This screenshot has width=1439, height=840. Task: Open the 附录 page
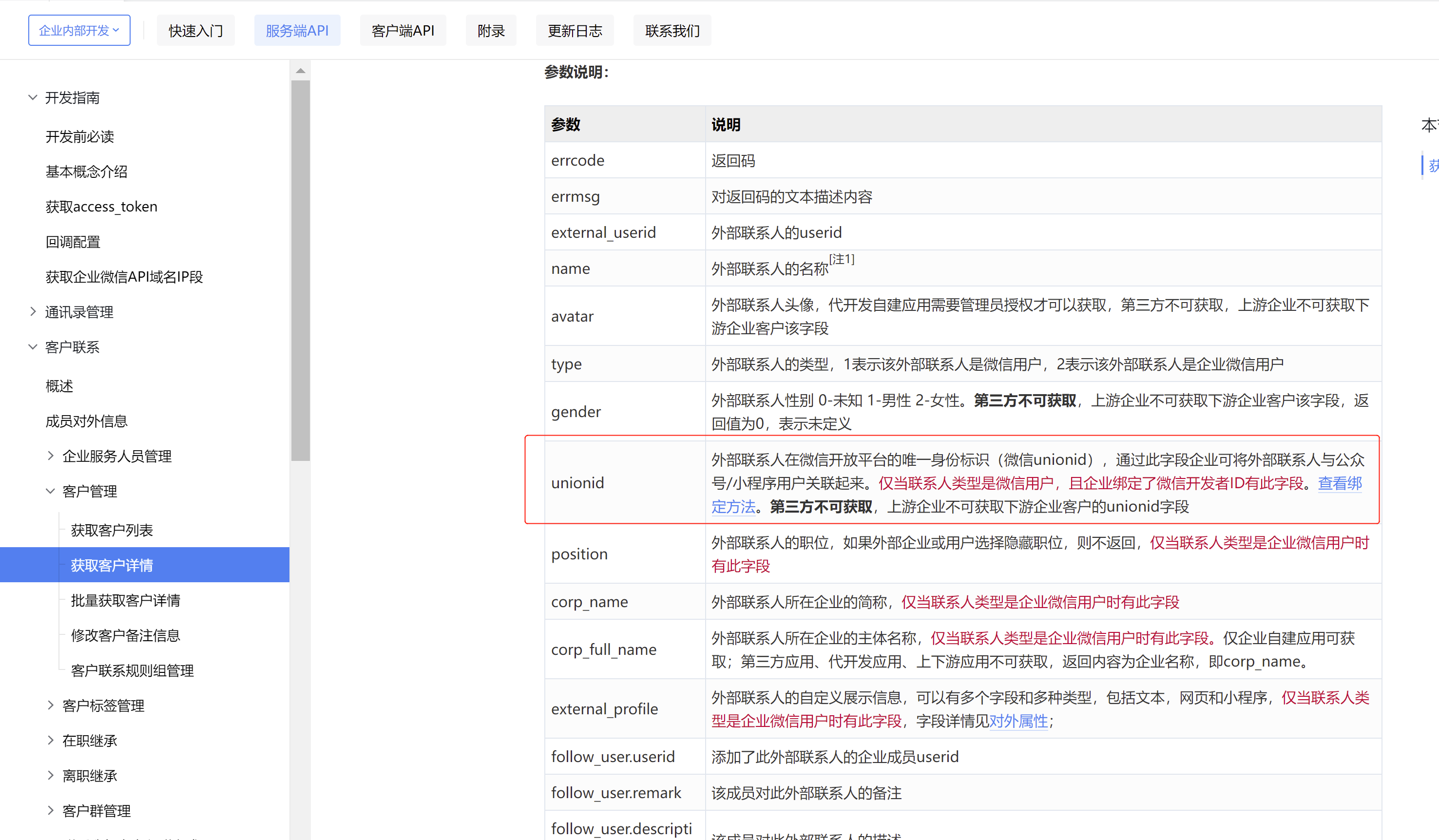click(491, 30)
